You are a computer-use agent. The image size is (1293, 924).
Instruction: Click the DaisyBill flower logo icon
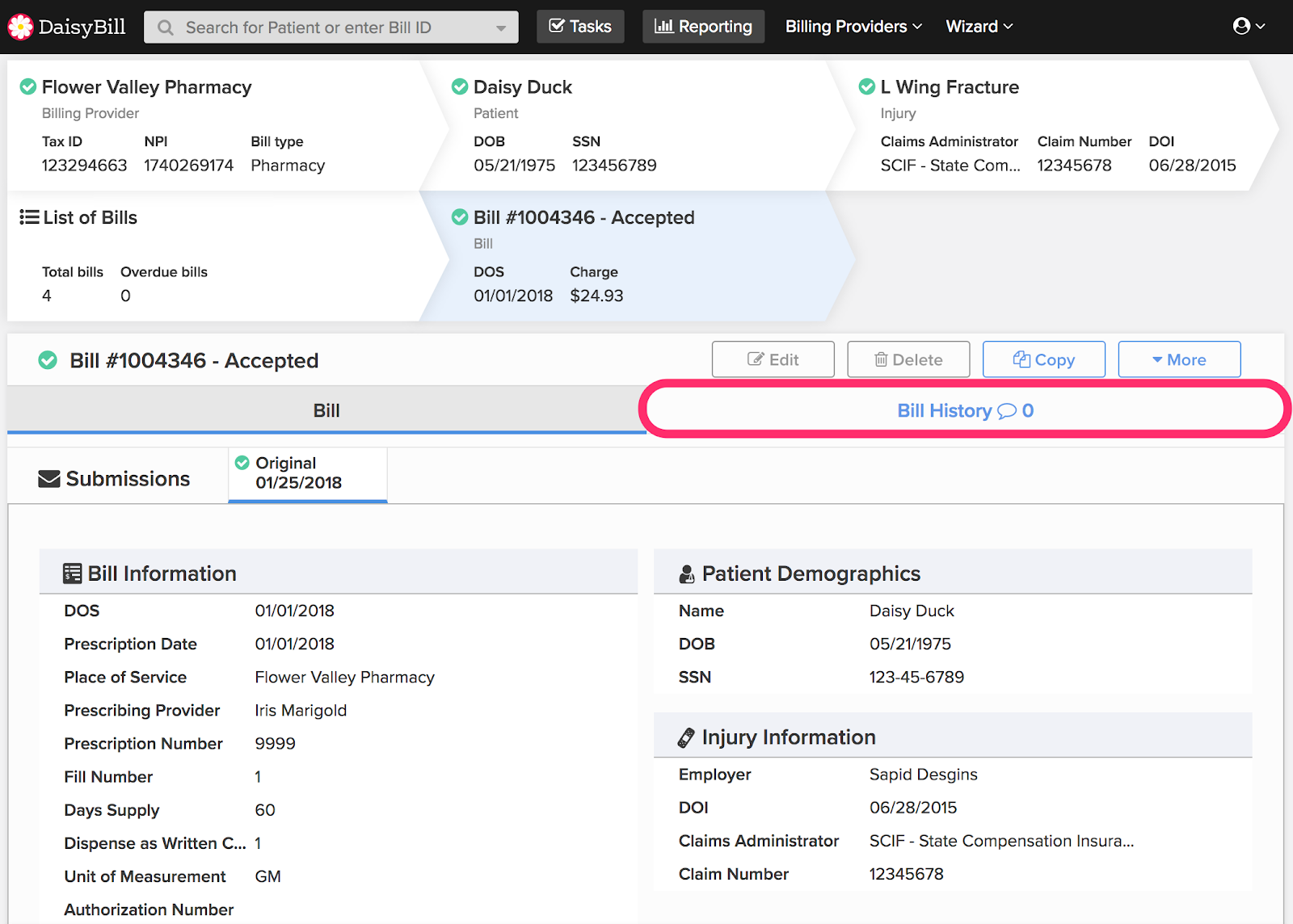(20, 27)
